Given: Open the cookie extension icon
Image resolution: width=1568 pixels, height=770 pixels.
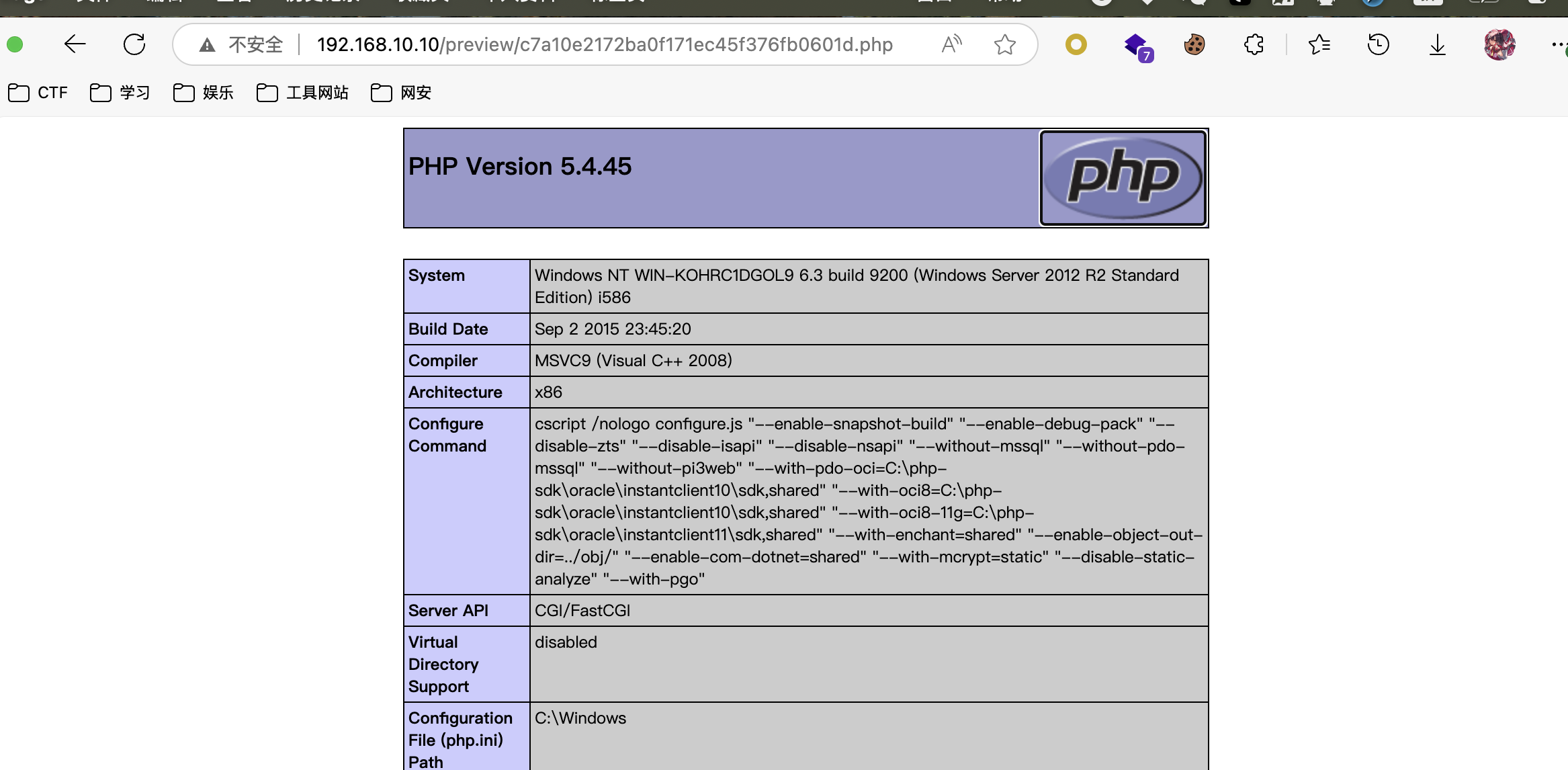Looking at the screenshot, I should click(x=1194, y=45).
